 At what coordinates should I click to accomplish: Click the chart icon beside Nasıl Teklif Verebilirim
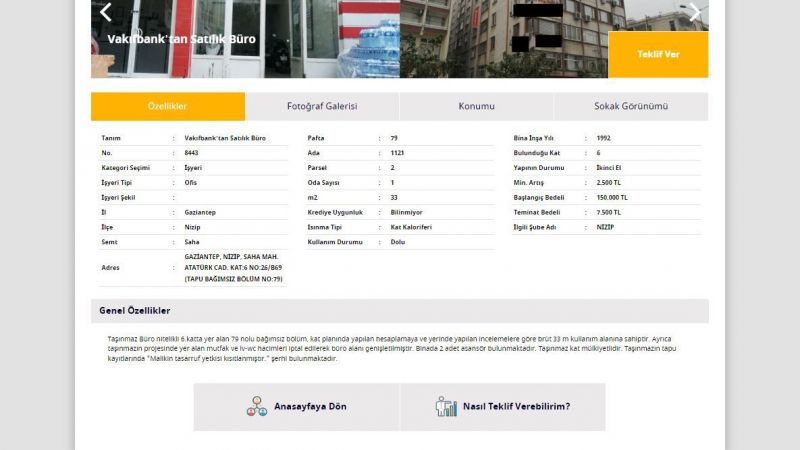[x=446, y=407]
